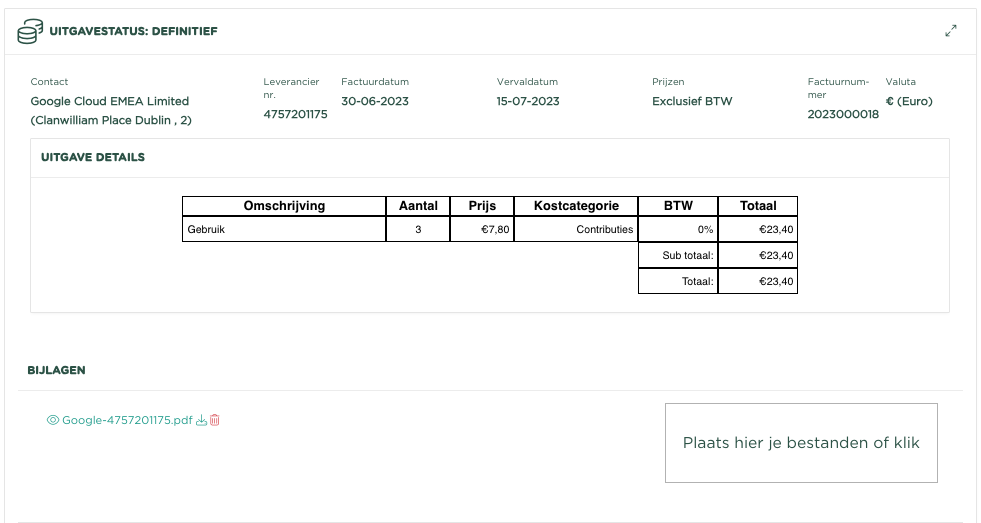Download the Google-4757201175.pdf attachment
This screenshot has height=523, width=981.
201,421
